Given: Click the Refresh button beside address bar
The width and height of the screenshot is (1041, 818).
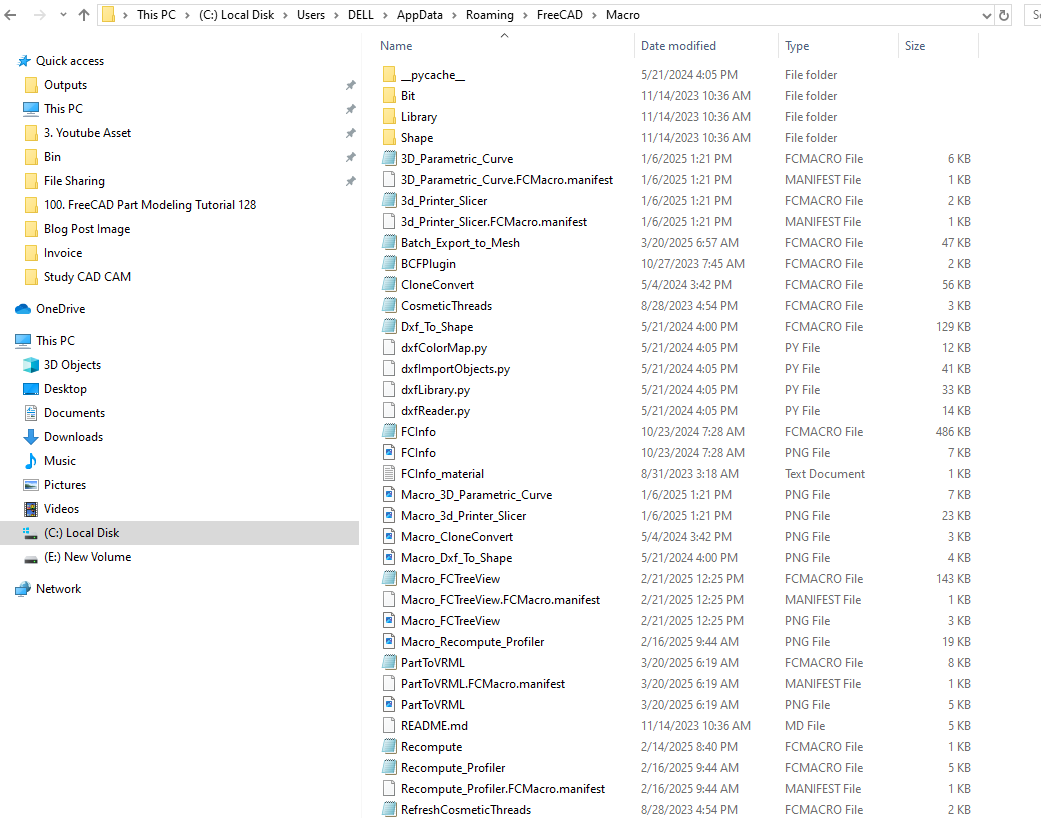Looking at the screenshot, I should 1005,15.
